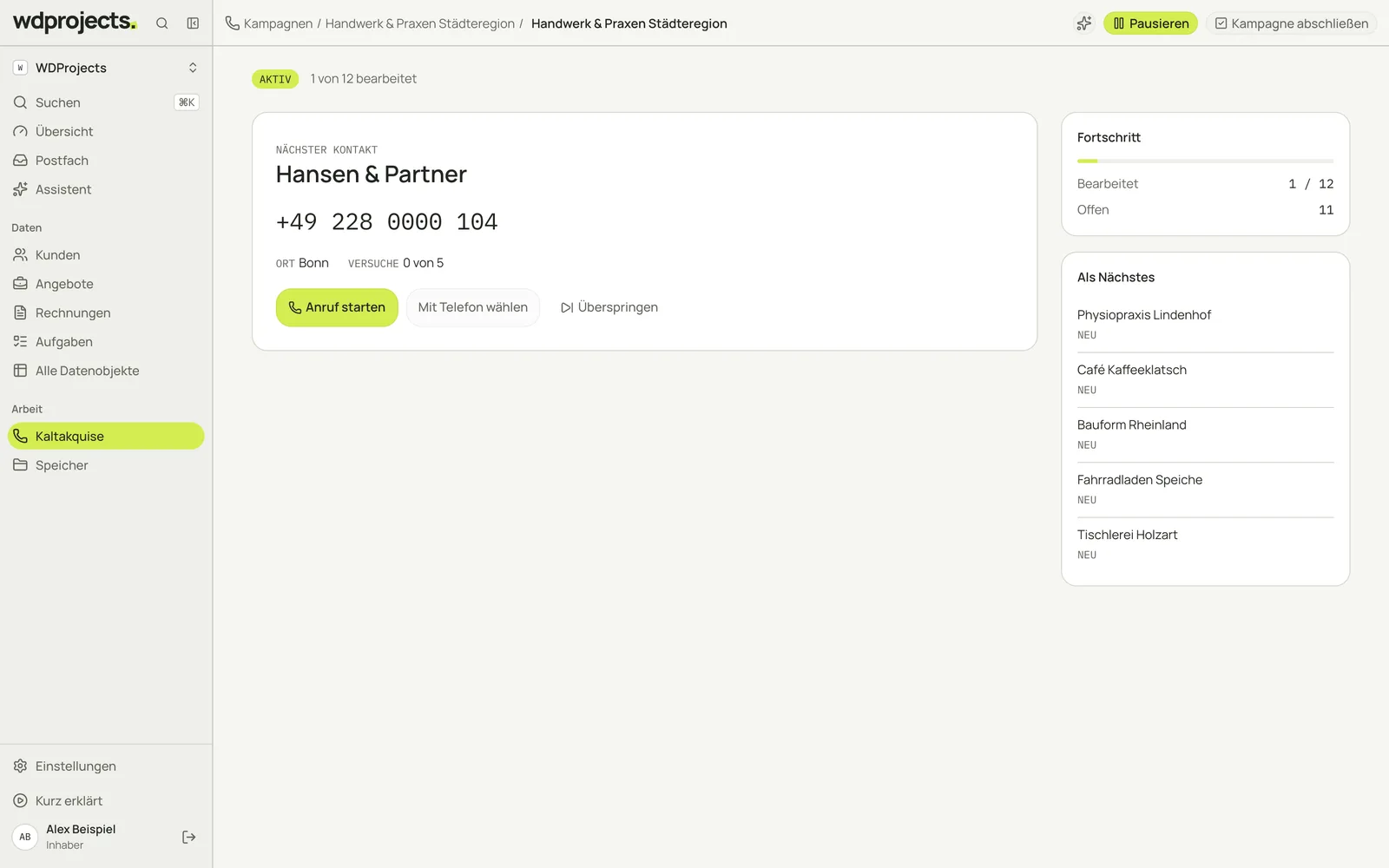
Task: Click the ⌘K shortcut badge
Action: tap(187, 102)
